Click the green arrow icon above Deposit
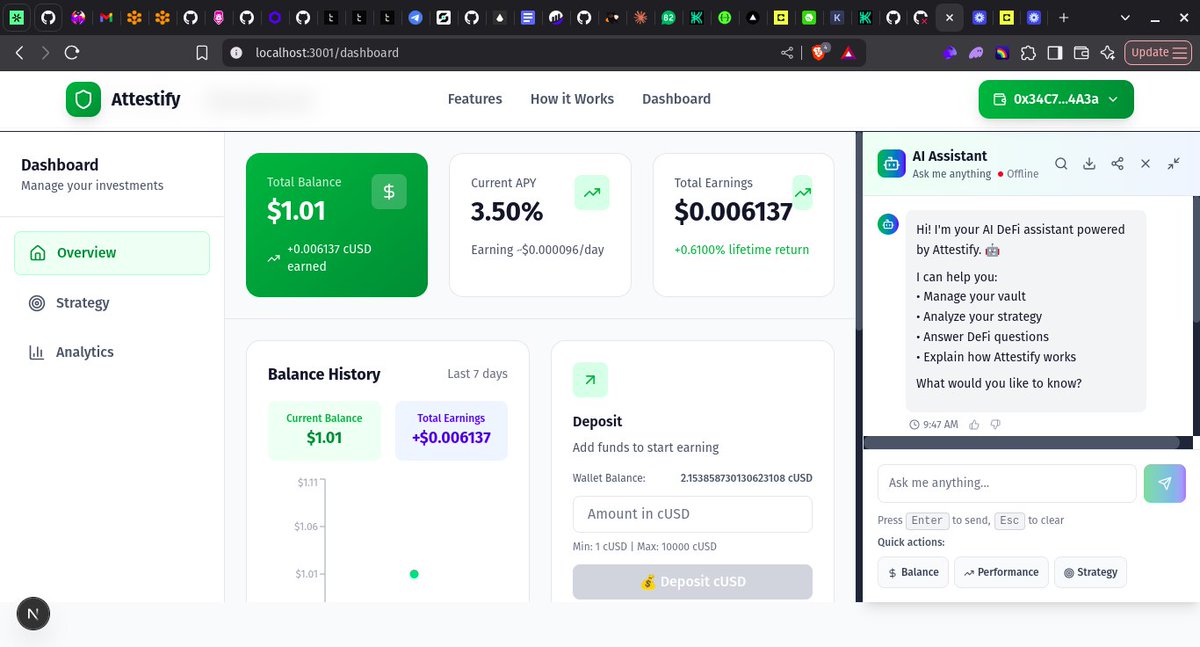 pyautogui.click(x=589, y=380)
